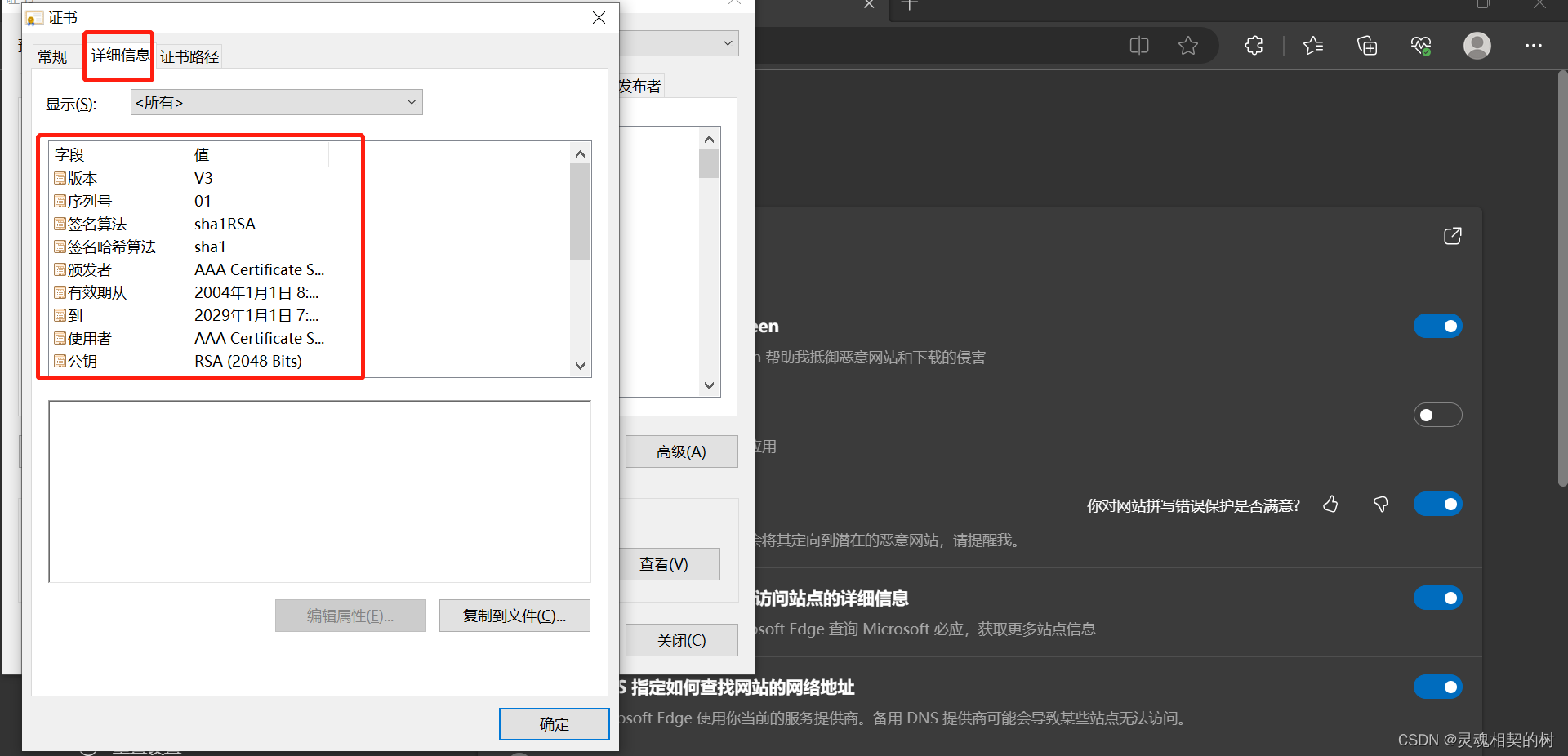Click the 复制到文件(C)... button

click(514, 616)
